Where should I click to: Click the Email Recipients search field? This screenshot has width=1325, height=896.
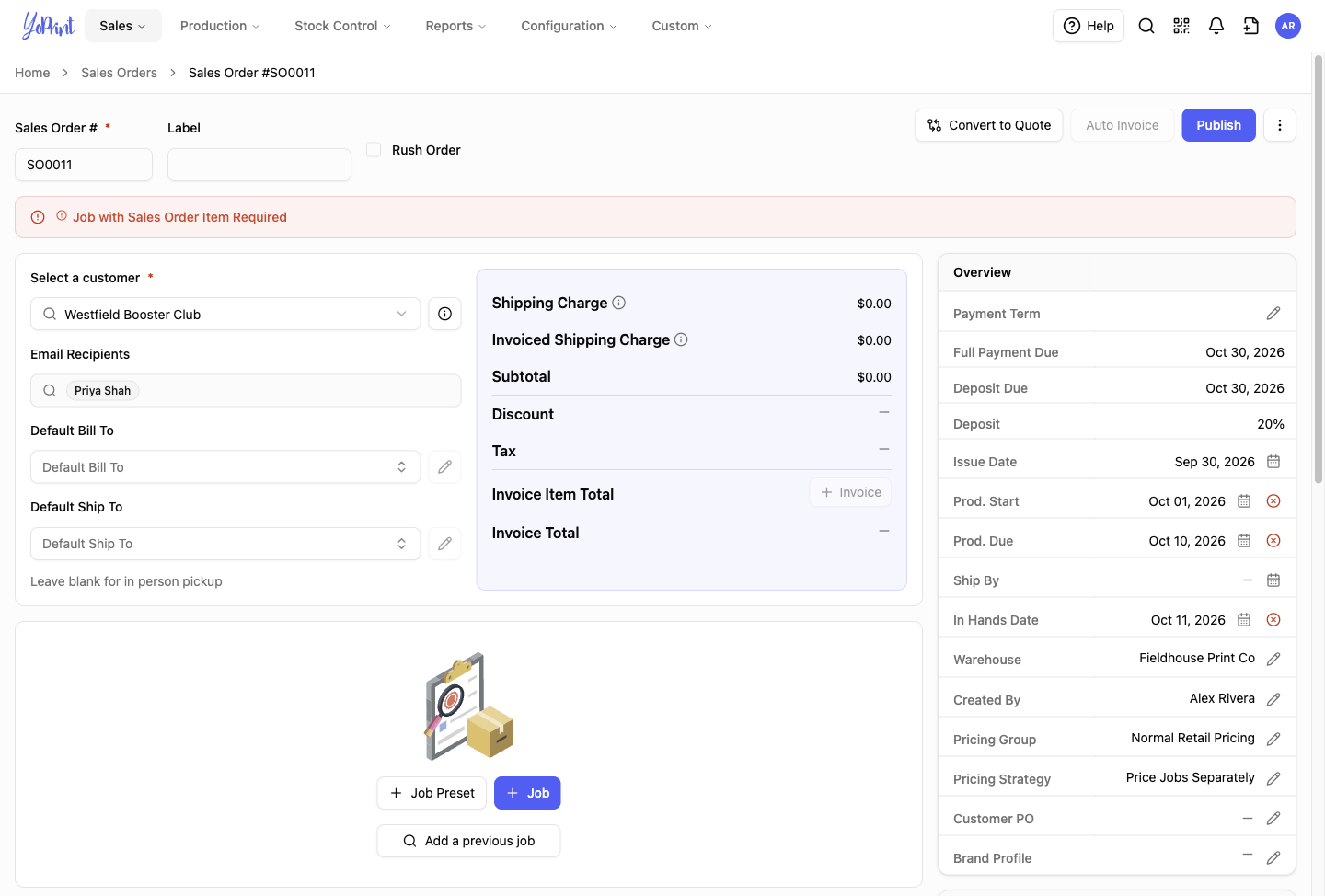point(246,390)
